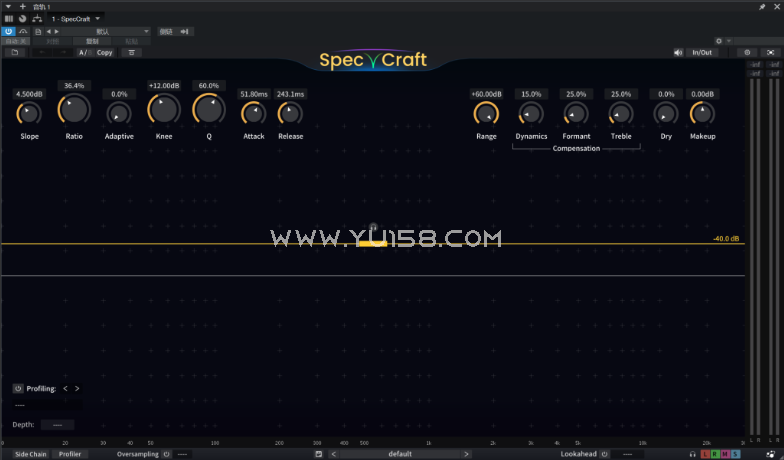
Task: Add a new plugin with the plus icon
Action: click(x=22, y=6)
